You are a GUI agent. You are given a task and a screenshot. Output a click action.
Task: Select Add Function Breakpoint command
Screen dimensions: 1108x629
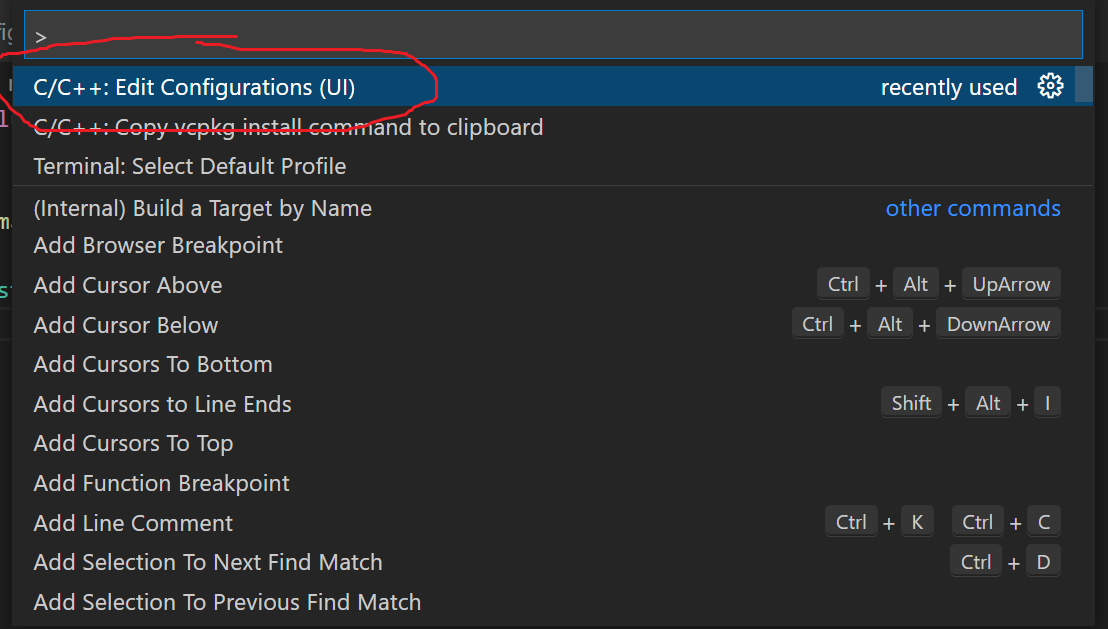pyautogui.click(x=161, y=483)
